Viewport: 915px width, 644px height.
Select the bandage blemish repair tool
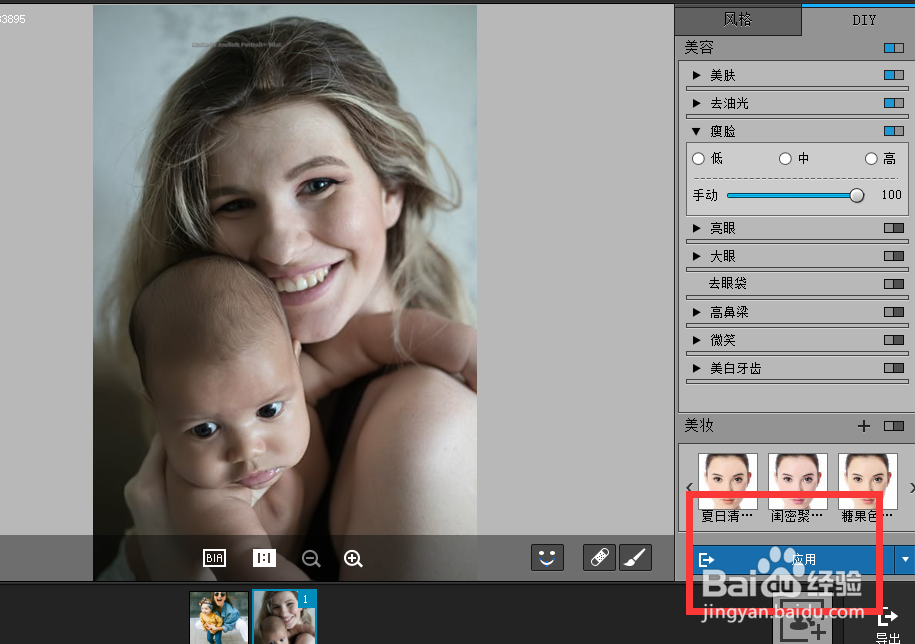[x=599, y=558]
